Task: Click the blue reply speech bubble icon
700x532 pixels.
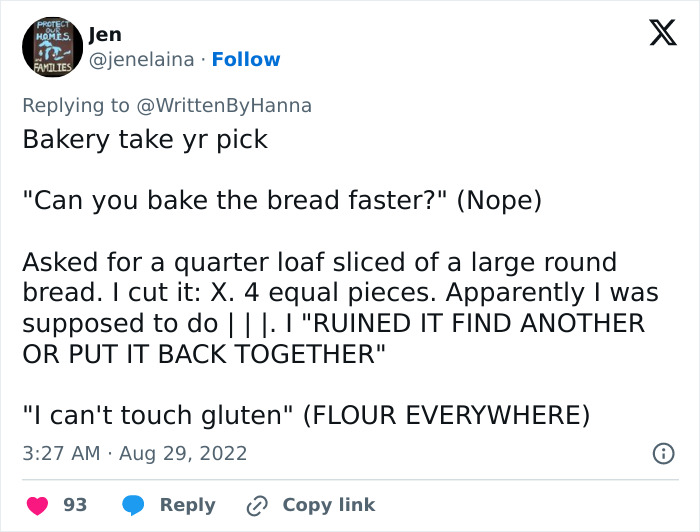Action: (x=133, y=505)
